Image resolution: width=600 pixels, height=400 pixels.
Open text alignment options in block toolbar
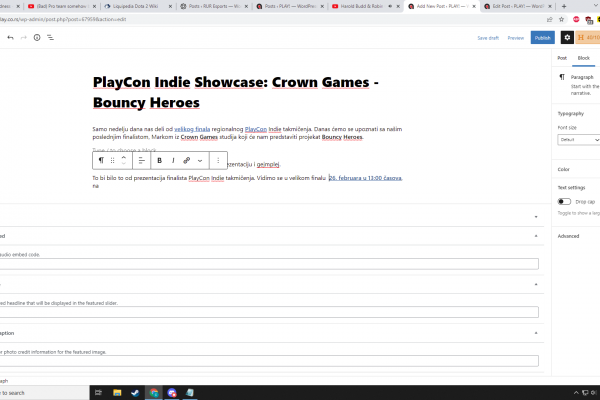(x=142, y=160)
